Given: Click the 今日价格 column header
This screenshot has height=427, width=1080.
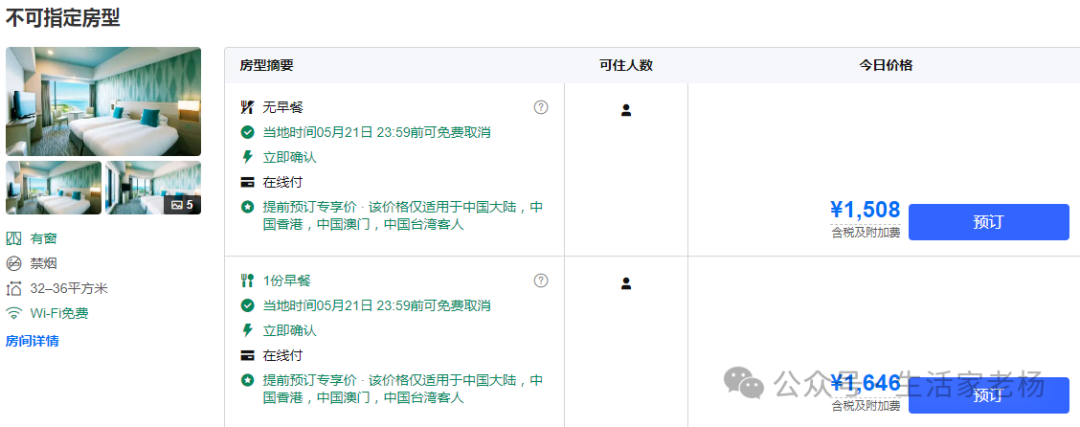Looking at the screenshot, I should click(886, 65).
